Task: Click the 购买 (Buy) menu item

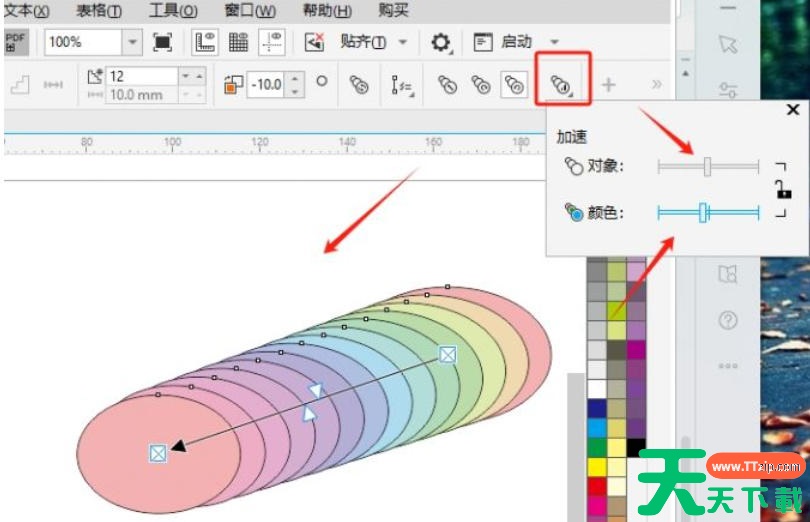Action: (392, 11)
